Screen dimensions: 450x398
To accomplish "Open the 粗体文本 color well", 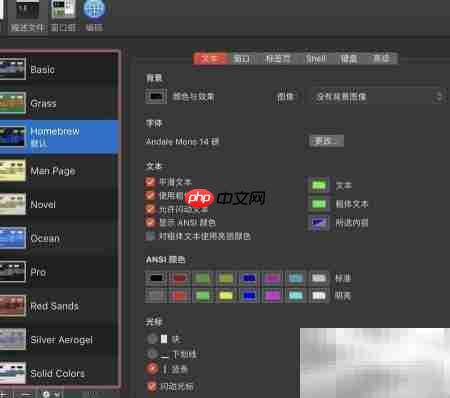I will tap(319, 204).
